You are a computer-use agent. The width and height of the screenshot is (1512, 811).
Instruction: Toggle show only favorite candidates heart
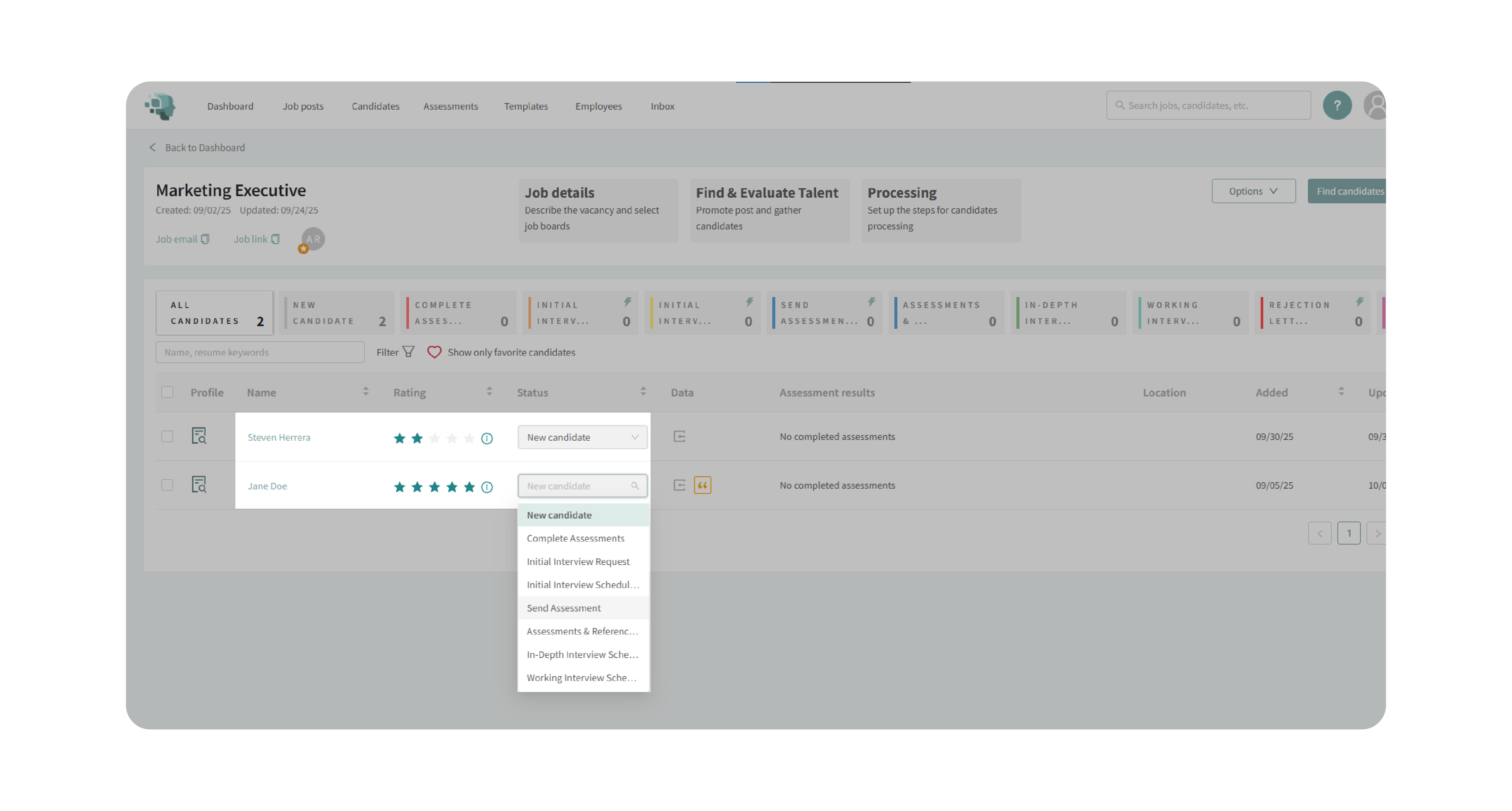pos(434,352)
